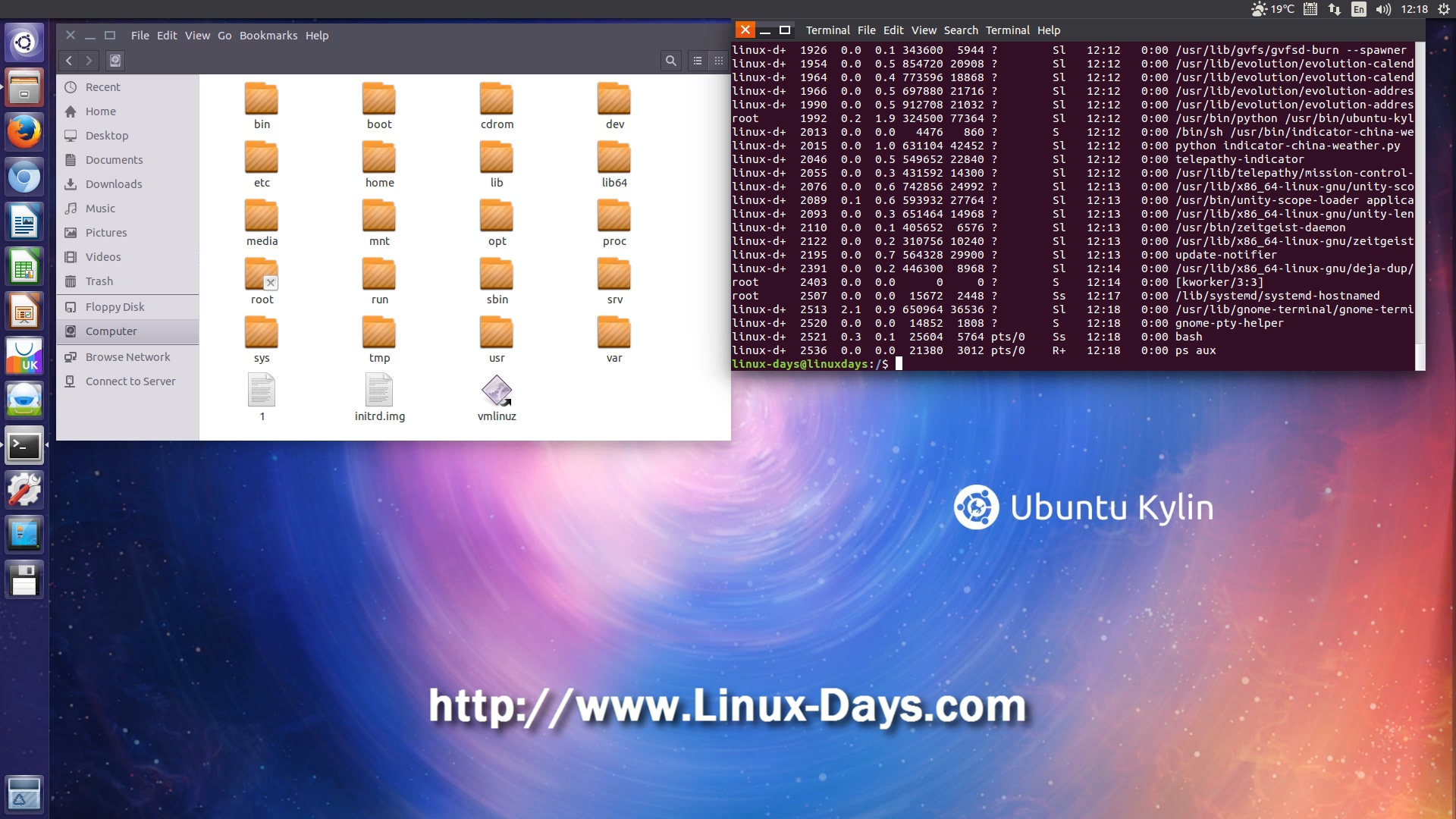The image size is (1456, 819).
Task: Open the Bookmarks menu in file manager
Action: pos(268,36)
